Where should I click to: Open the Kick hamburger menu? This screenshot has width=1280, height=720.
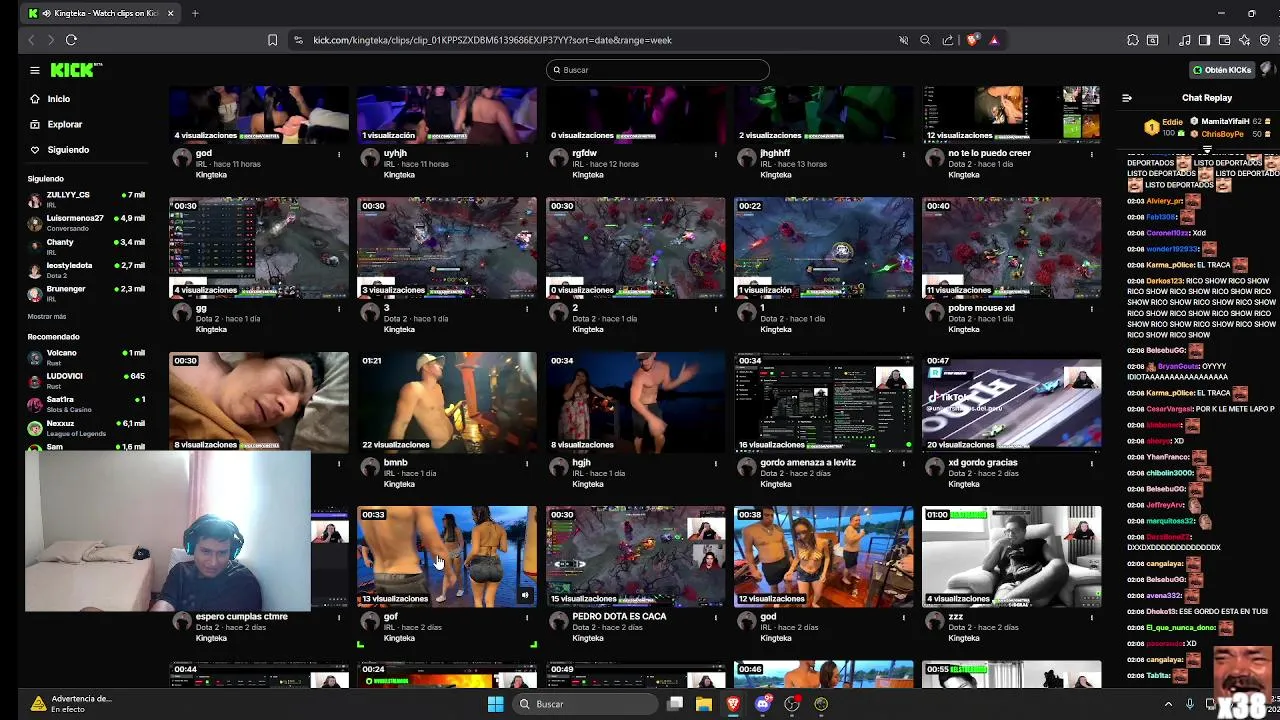tap(34, 70)
